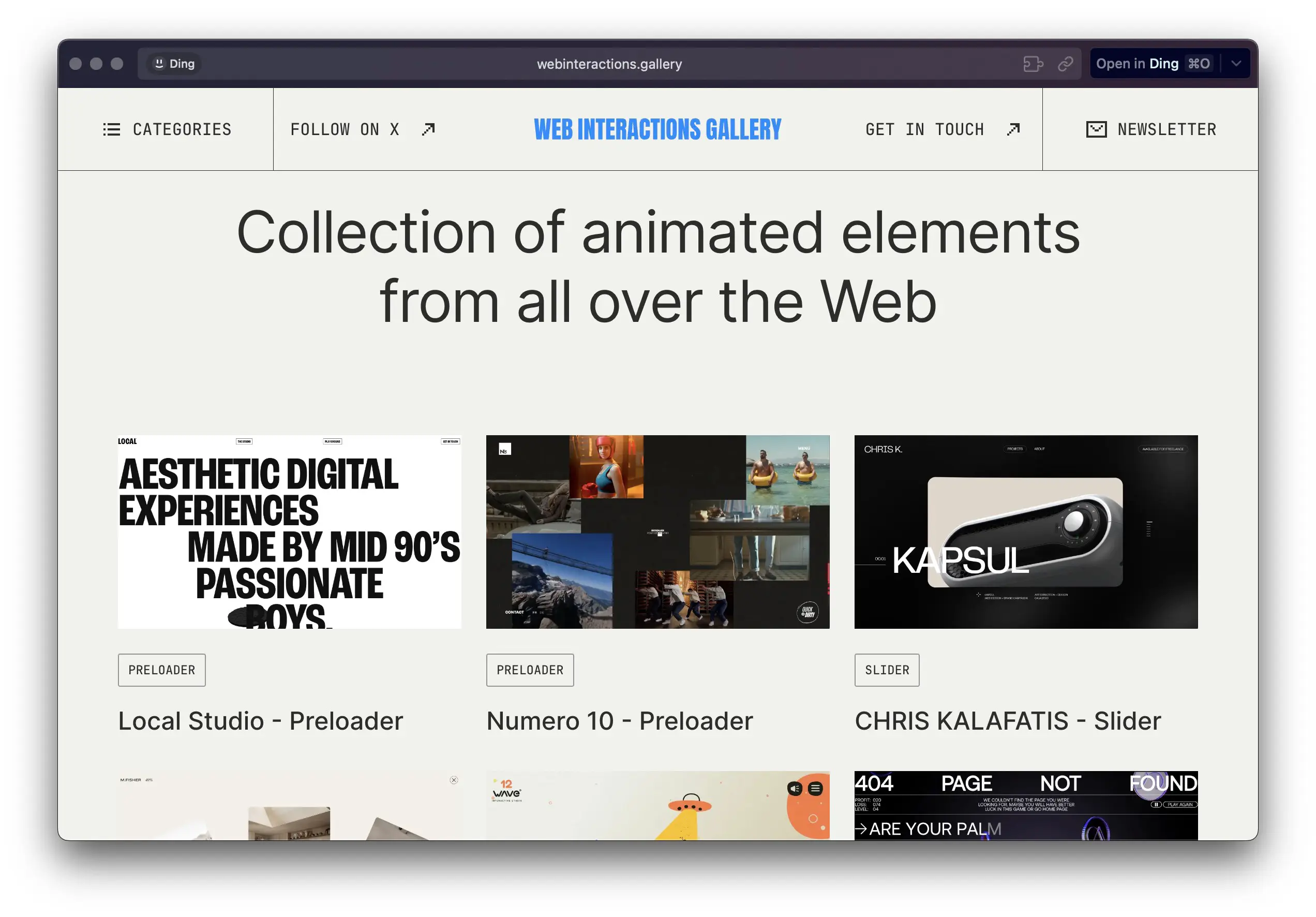Open the Numero 10 collage thumbnail
Screen dimensions: 1316x917
657,531
